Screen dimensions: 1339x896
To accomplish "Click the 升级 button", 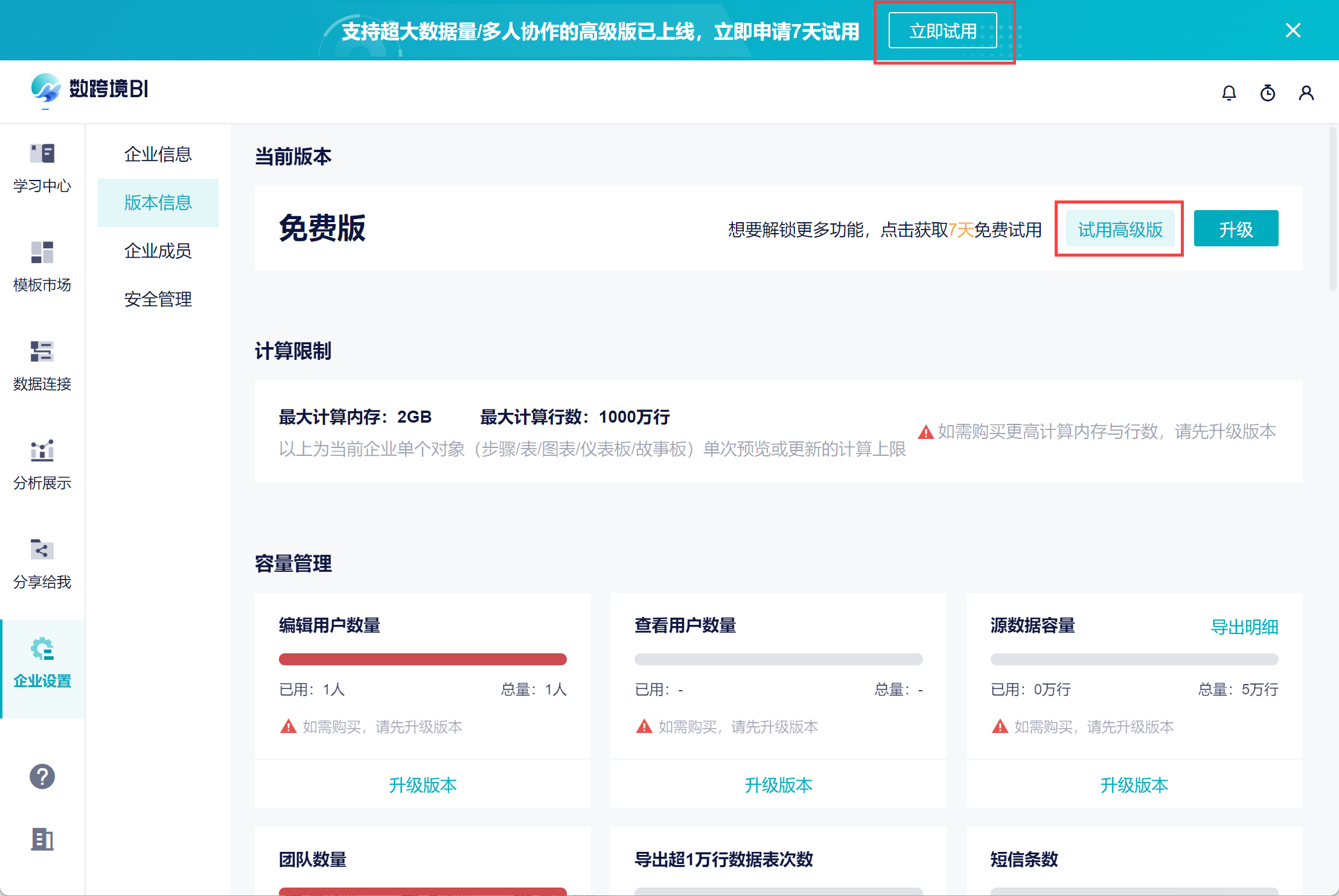I will tap(1236, 229).
